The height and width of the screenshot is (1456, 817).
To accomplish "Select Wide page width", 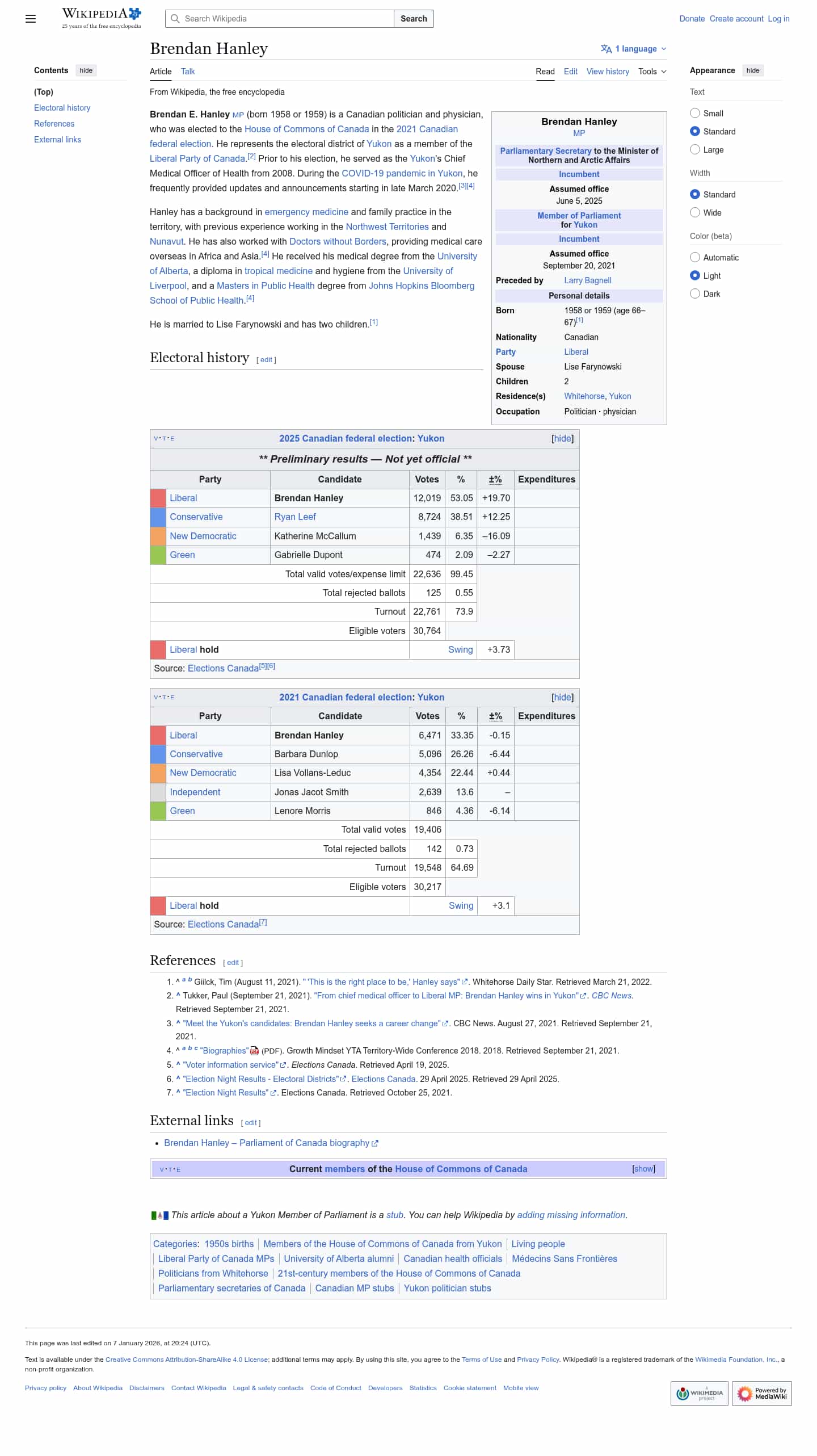I will tap(695, 213).
